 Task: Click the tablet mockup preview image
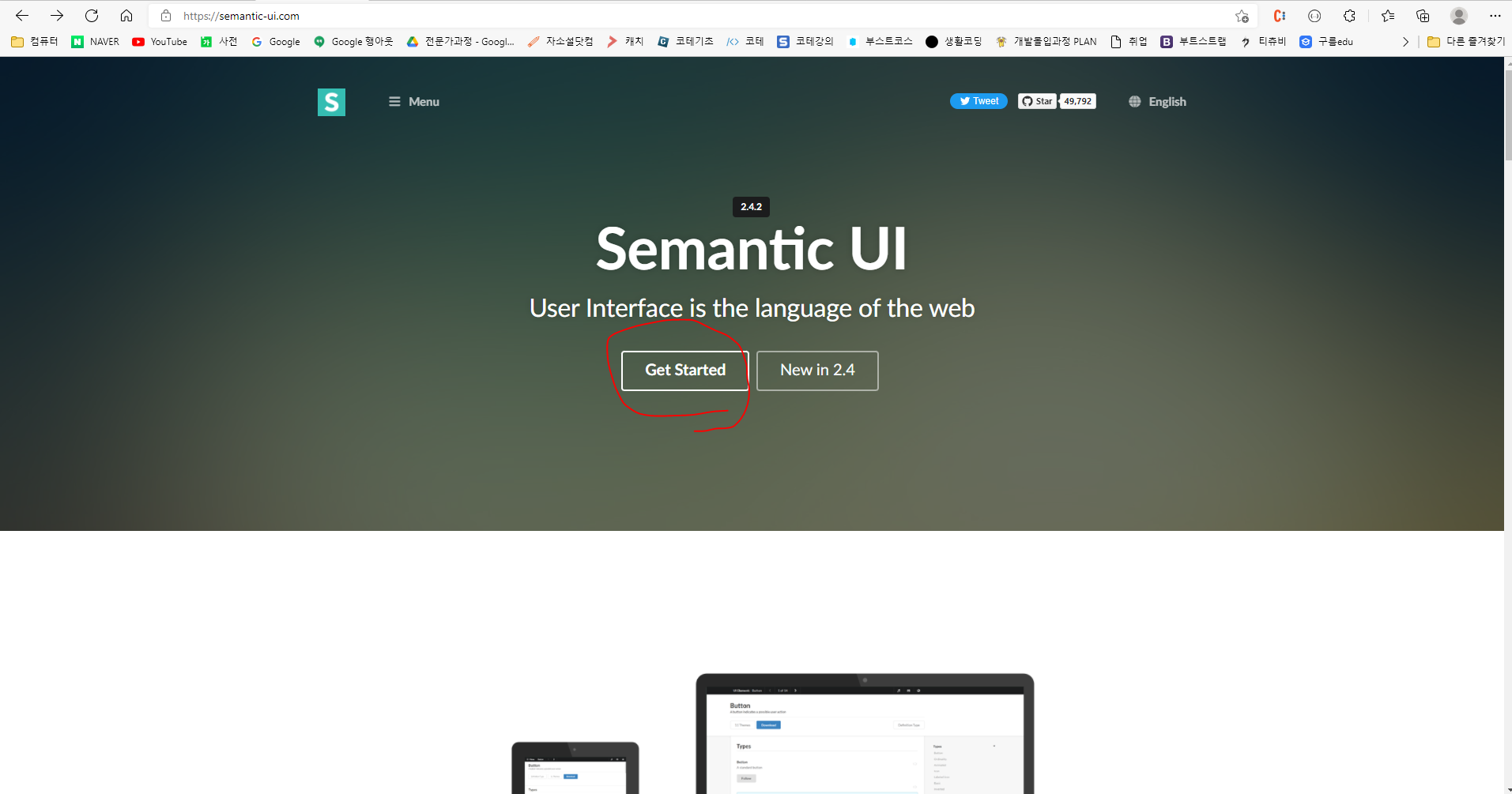point(575,767)
